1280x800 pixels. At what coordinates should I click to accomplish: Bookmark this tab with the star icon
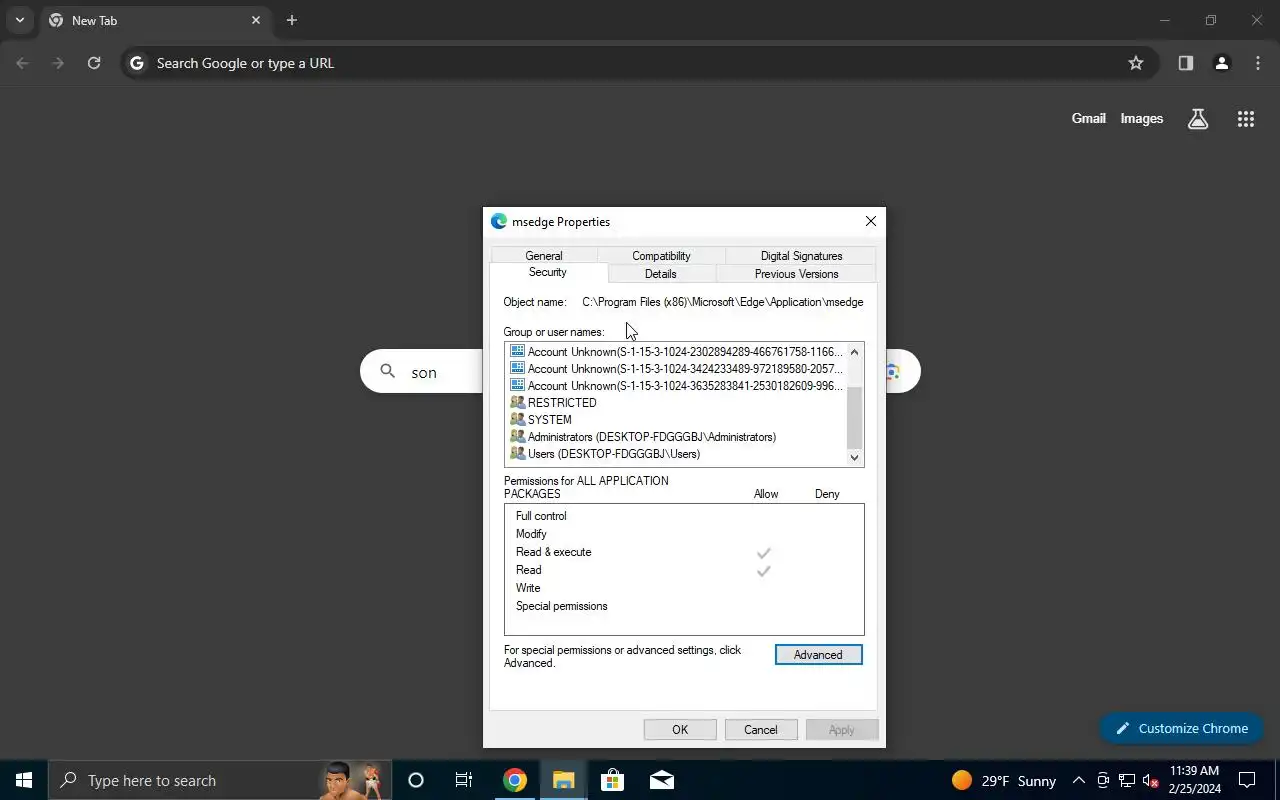(x=1136, y=63)
